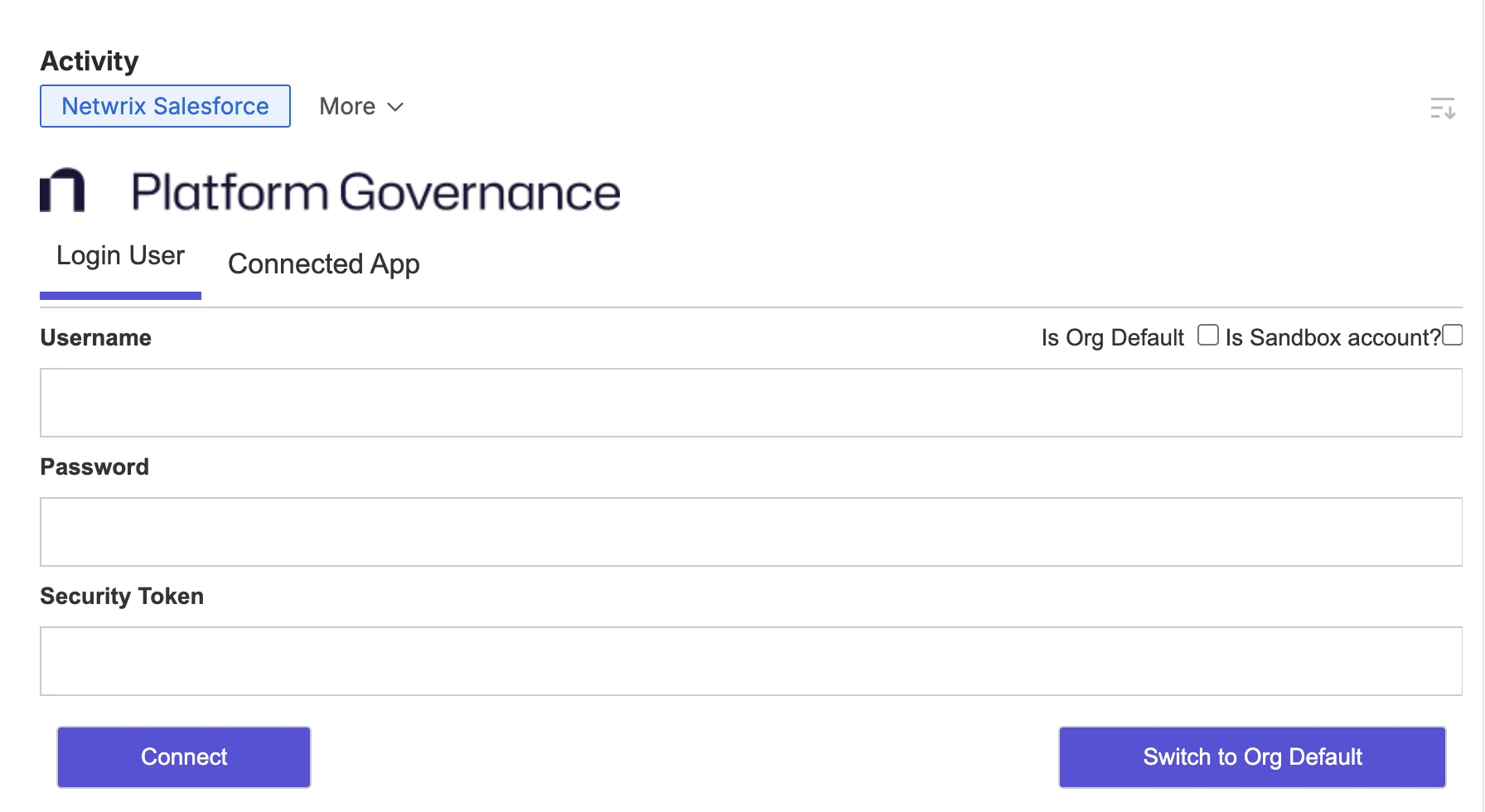Click the Activity heading
Viewport: 1485px width, 812px height.
pos(89,60)
